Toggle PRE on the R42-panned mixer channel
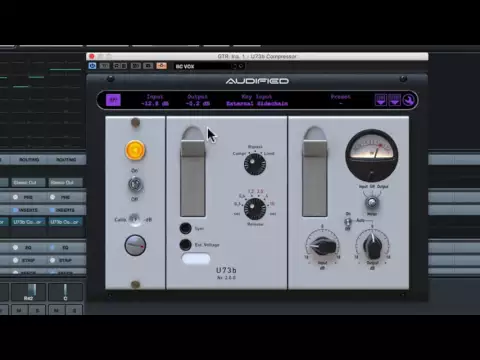This screenshot has height=360, width=480. [16, 197]
